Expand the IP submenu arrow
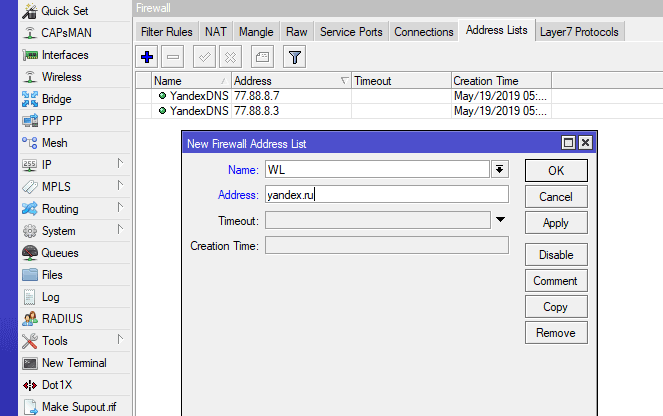Image resolution: width=663 pixels, height=416 pixels. pyautogui.click(x=120, y=163)
